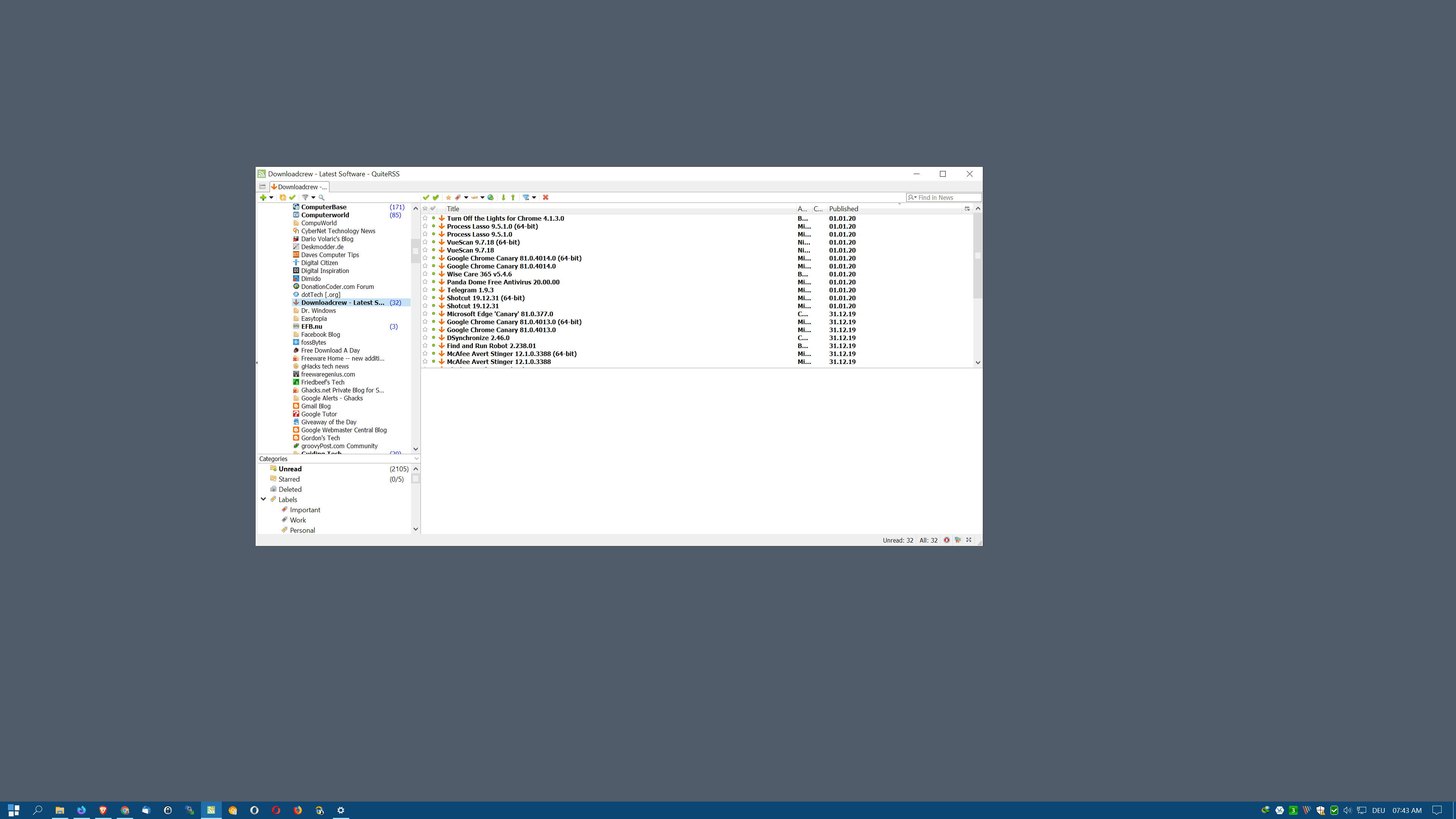Toggle read dot for VueScan 9.7.18
This screenshot has height=819, width=1456.
433,250
